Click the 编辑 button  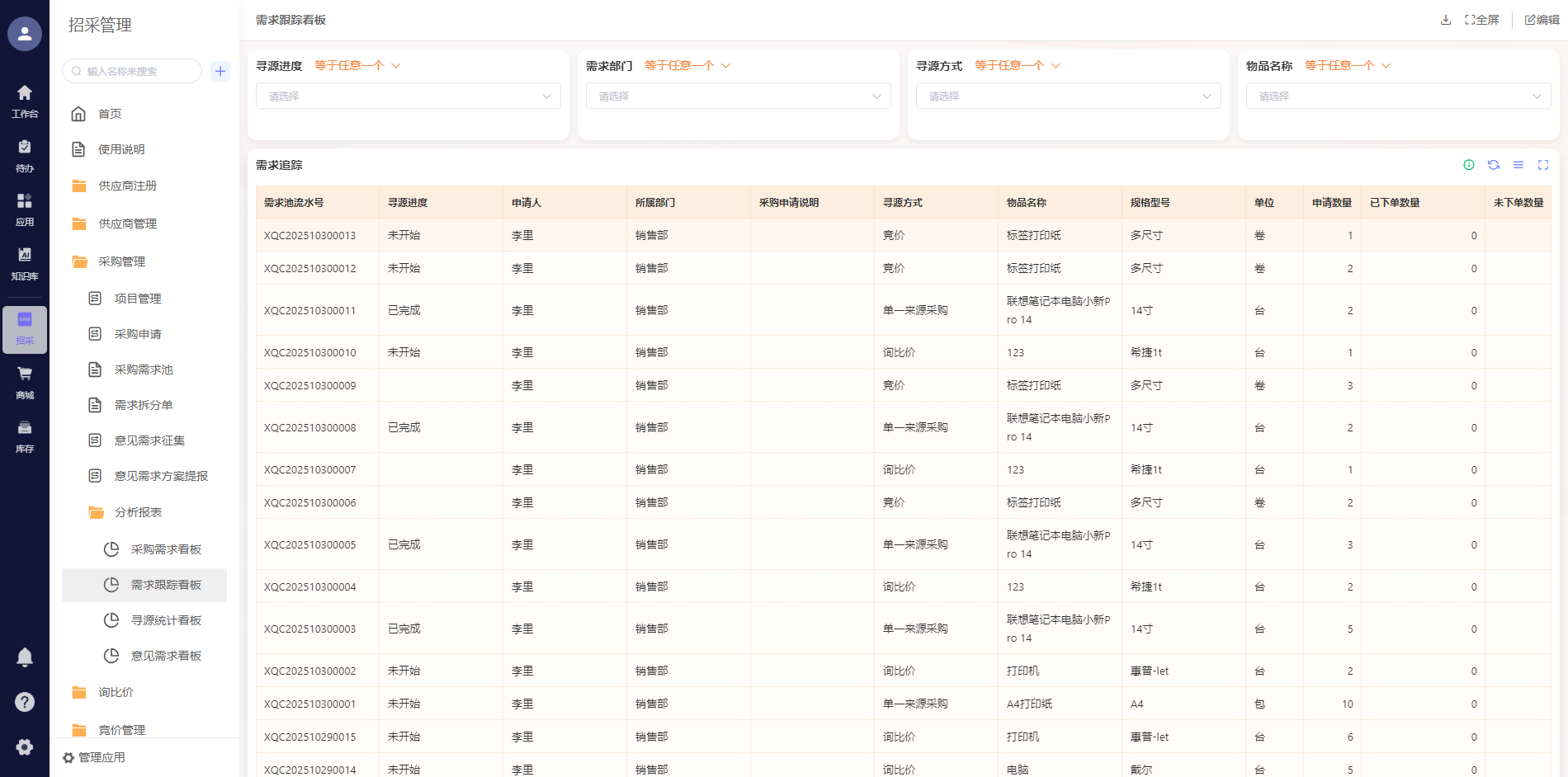pos(1542,20)
